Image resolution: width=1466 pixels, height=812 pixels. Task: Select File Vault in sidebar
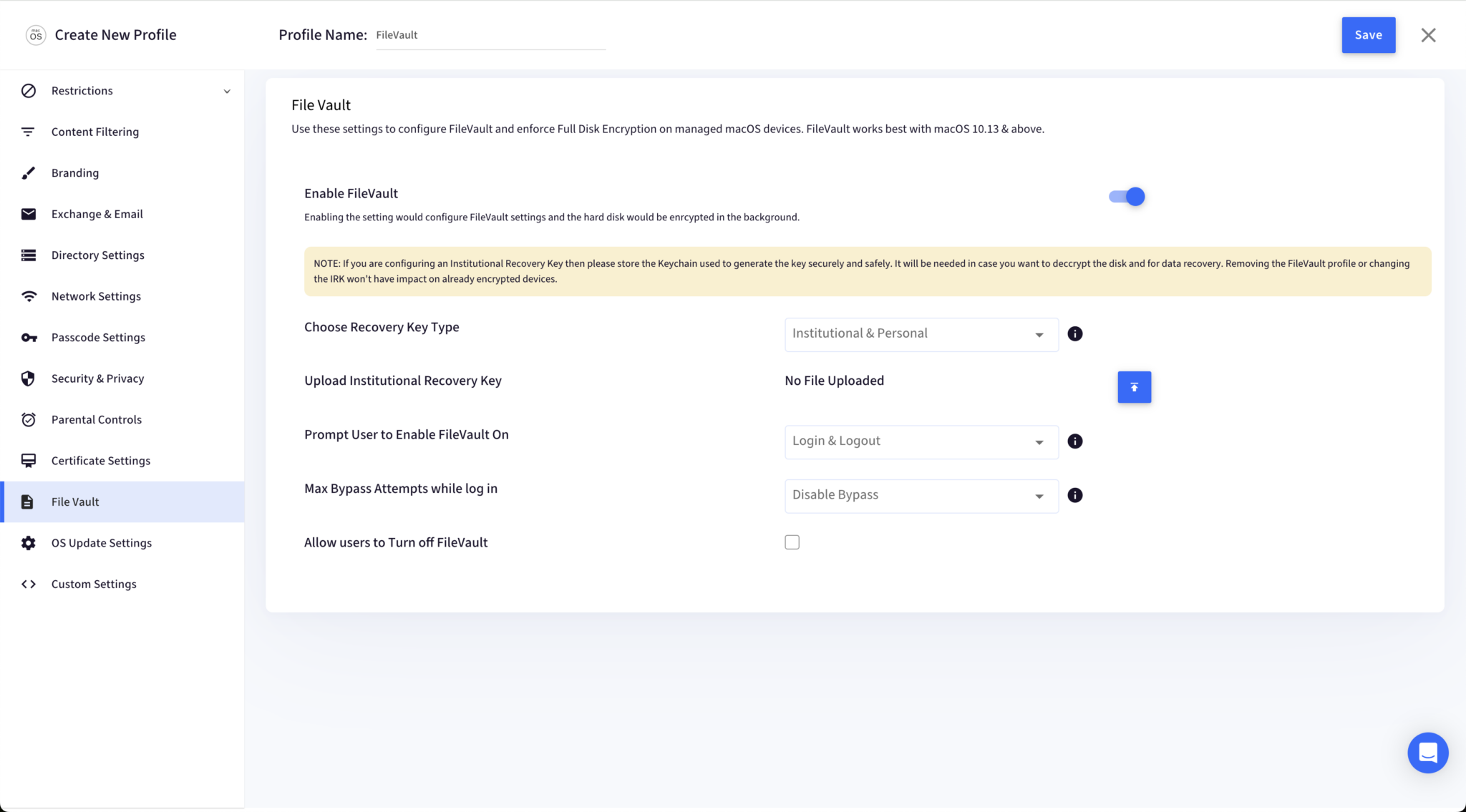point(122,502)
